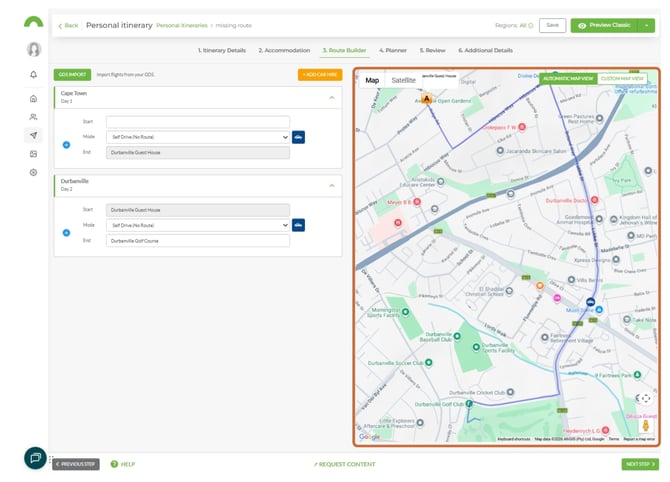Open the contacts people icon in the sidebar

tap(33, 117)
